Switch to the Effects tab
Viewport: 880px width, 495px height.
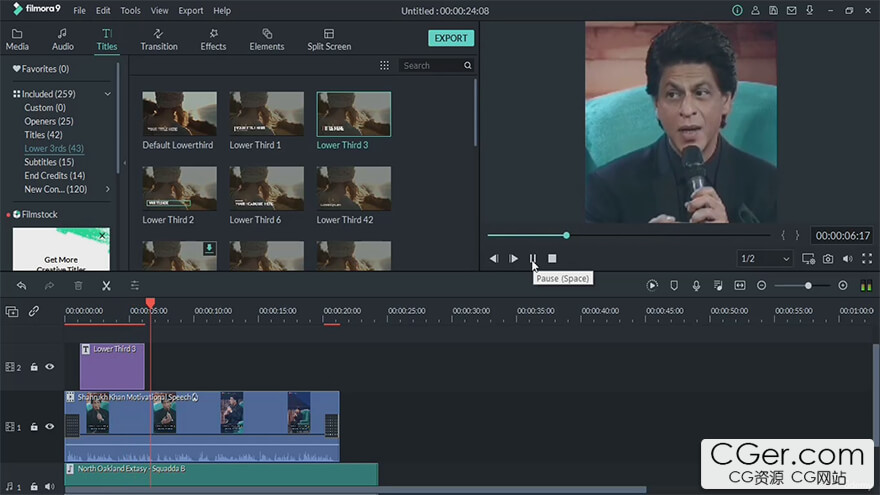213,40
